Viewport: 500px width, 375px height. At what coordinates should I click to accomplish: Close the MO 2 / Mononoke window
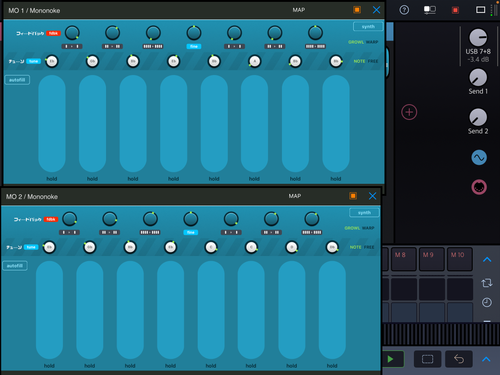373,196
